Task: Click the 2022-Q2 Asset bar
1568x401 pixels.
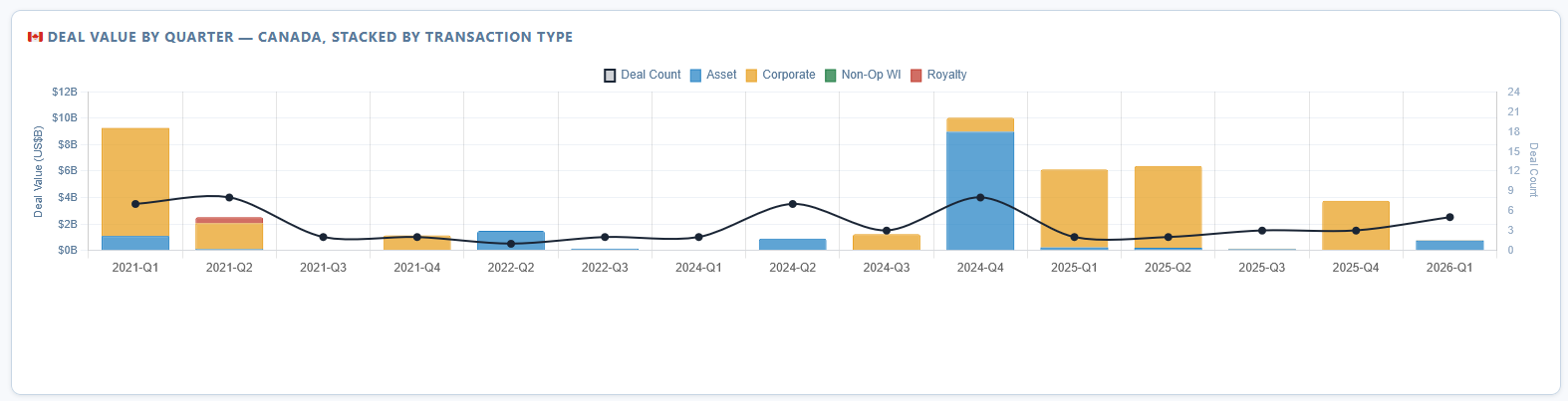Action: click(511, 241)
